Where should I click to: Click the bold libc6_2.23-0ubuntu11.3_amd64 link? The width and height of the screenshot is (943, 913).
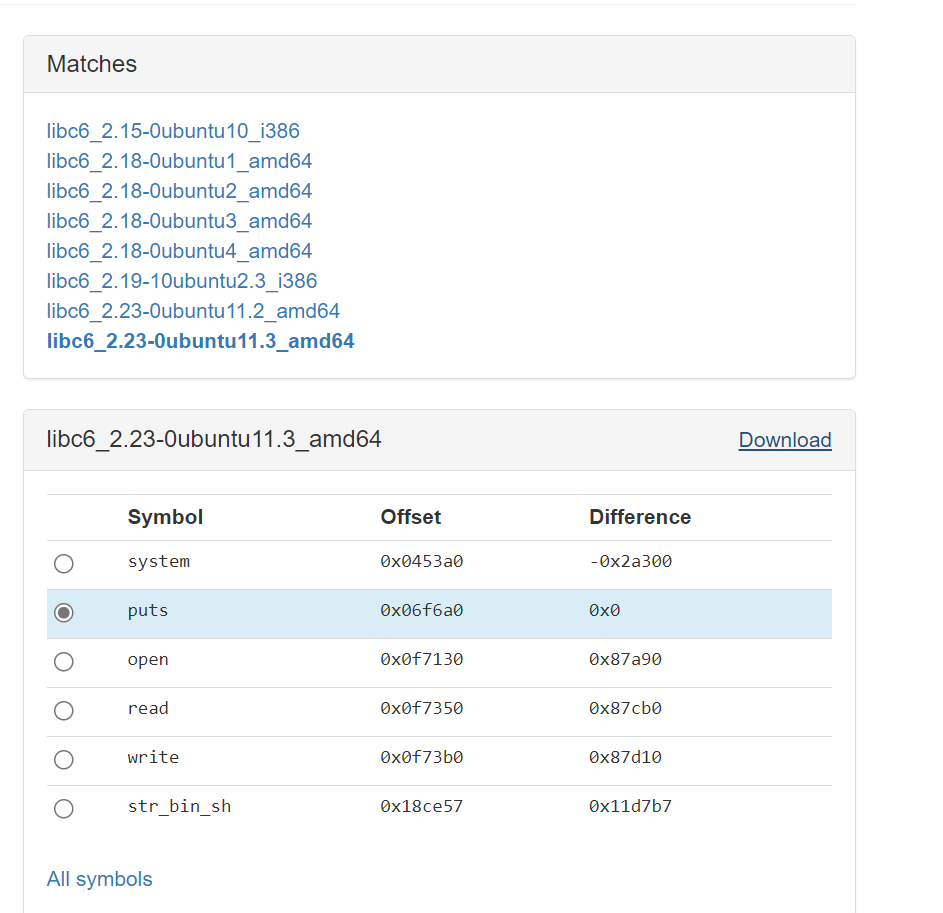click(x=200, y=341)
